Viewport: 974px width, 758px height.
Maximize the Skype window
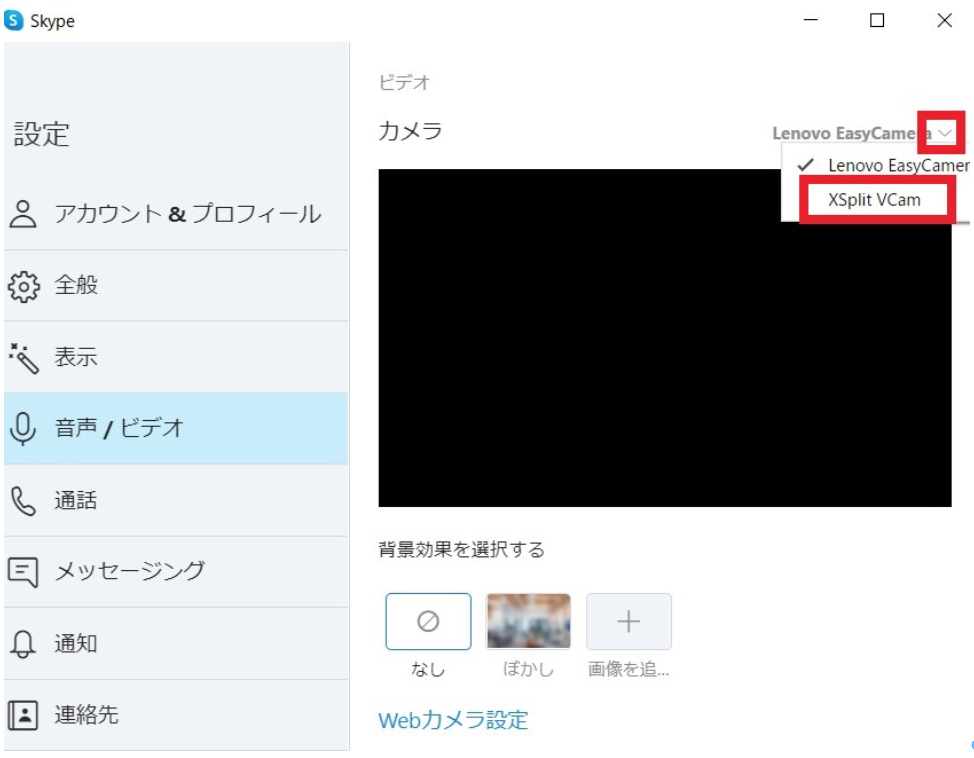pos(877,20)
